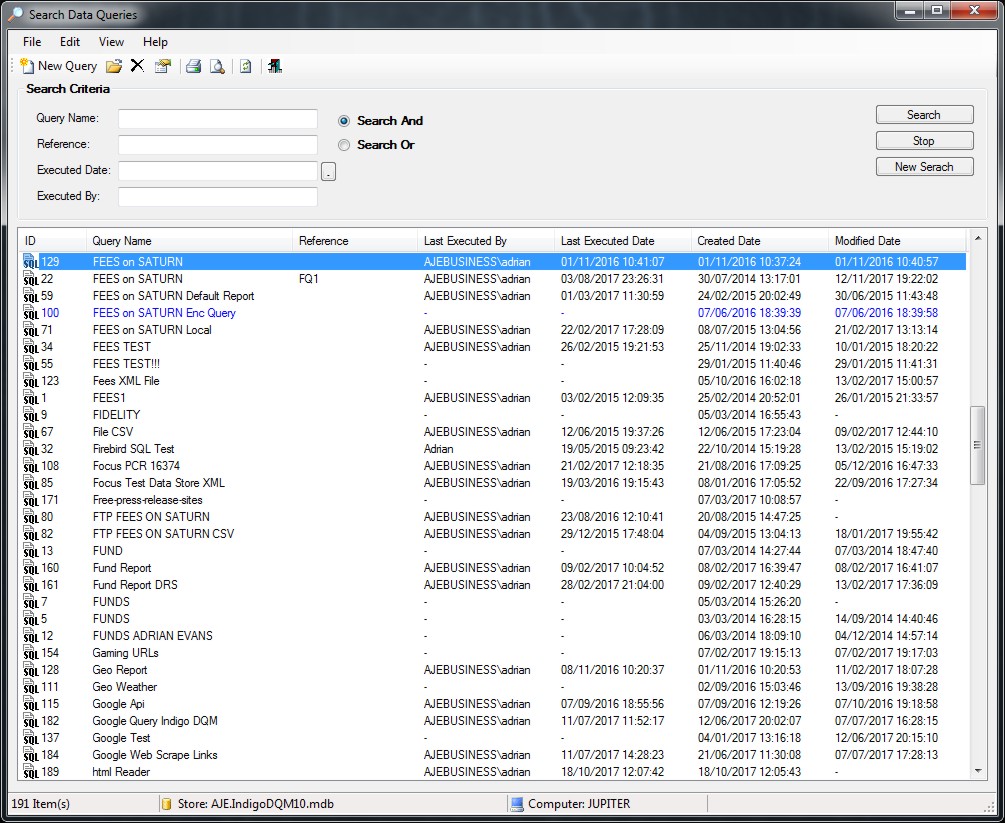
Task: Open the File menu
Action: point(32,42)
